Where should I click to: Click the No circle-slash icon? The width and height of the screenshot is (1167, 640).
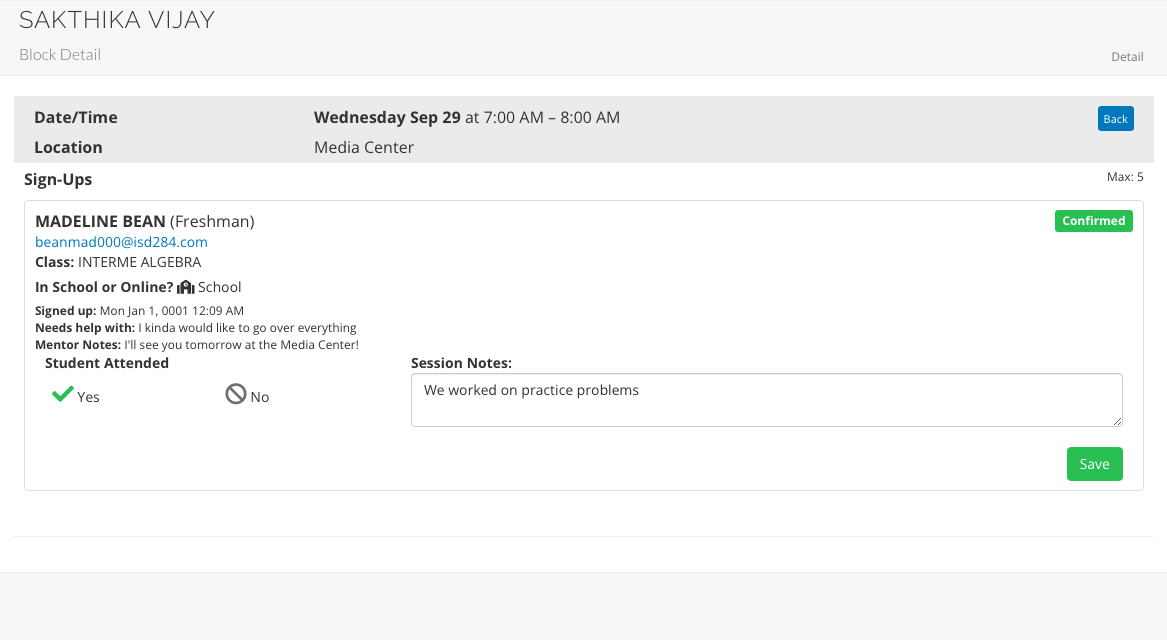(x=236, y=395)
